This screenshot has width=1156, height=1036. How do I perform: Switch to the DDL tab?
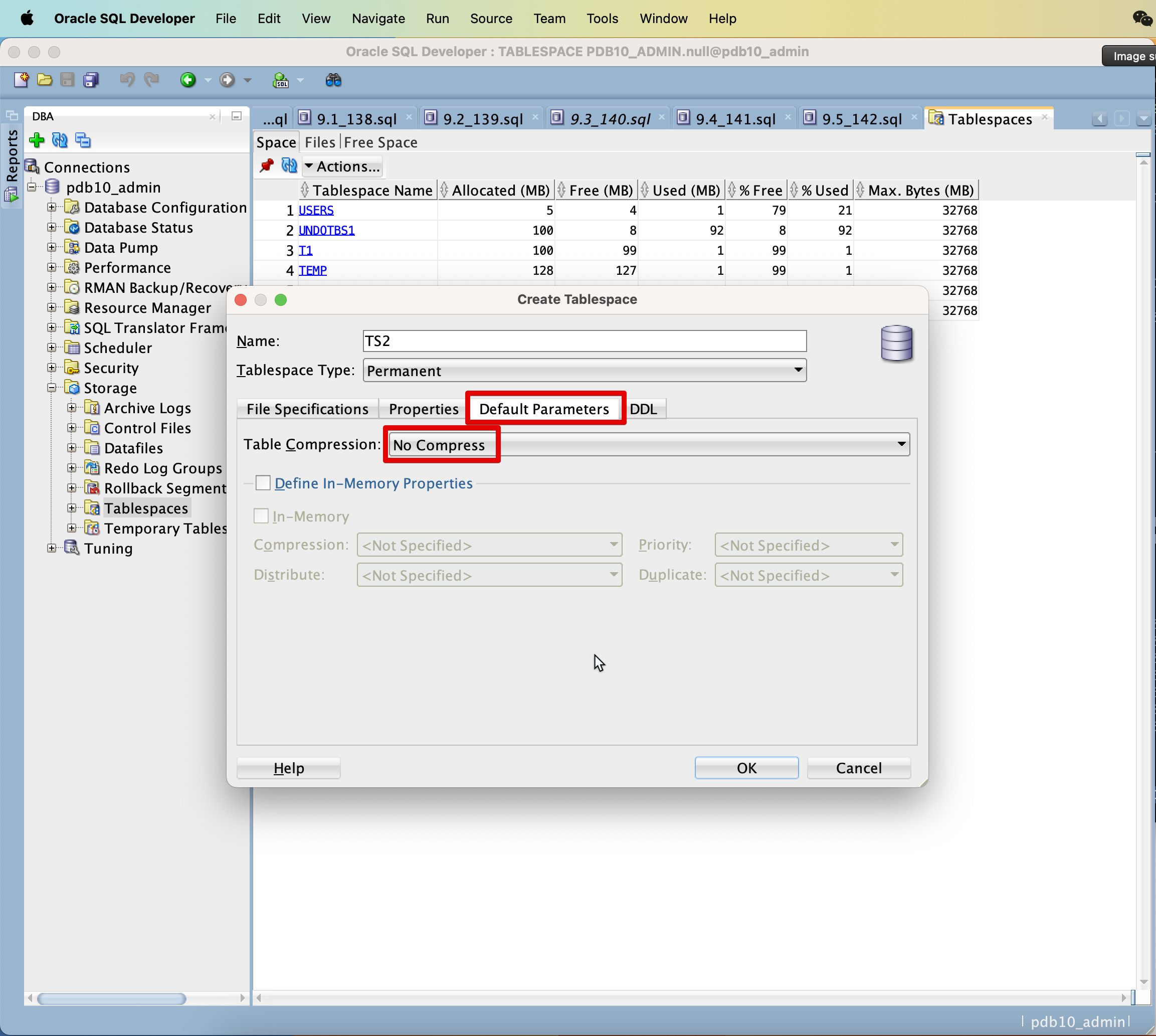(x=643, y=409)
